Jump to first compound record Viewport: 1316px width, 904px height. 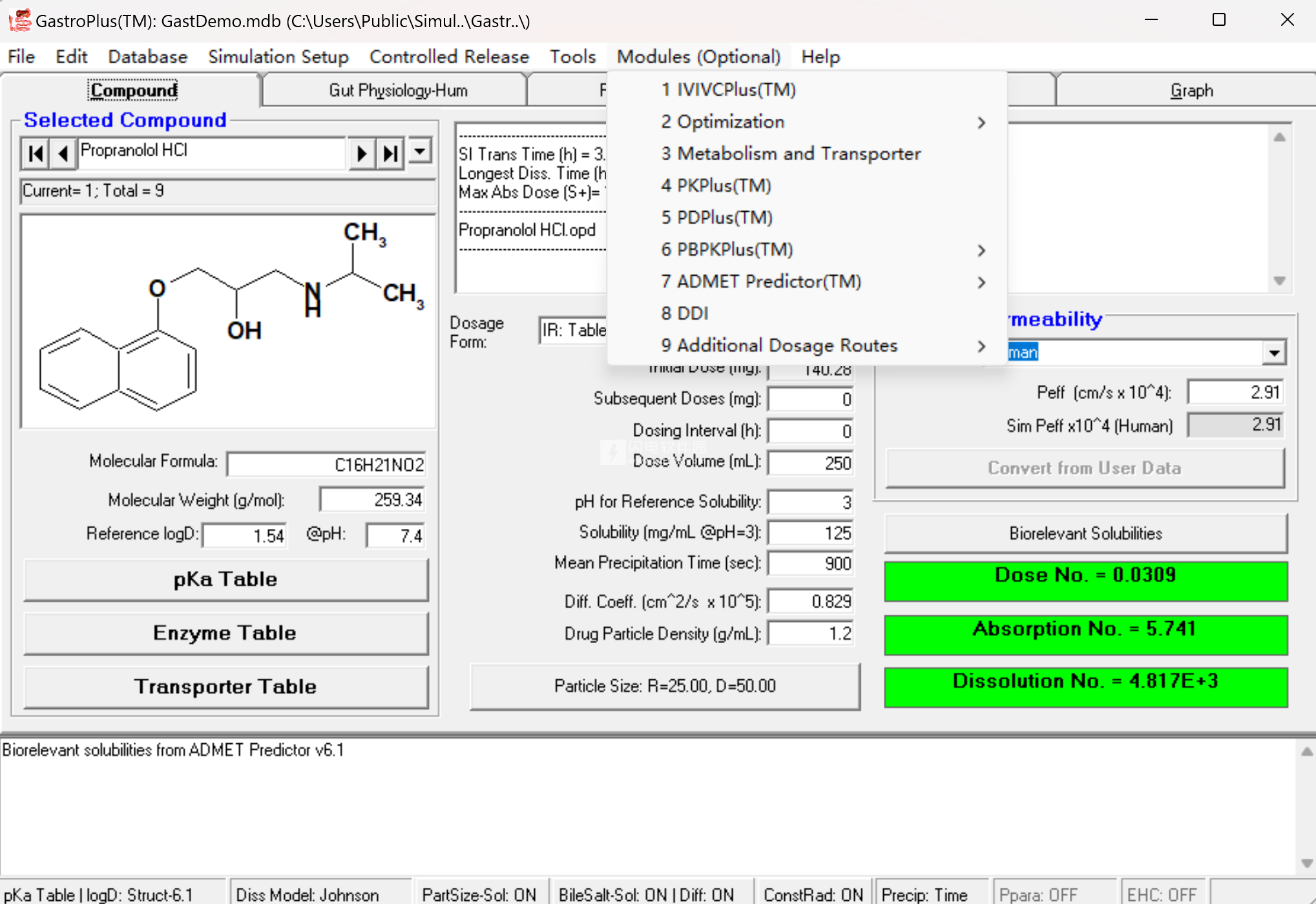point(36,154)
